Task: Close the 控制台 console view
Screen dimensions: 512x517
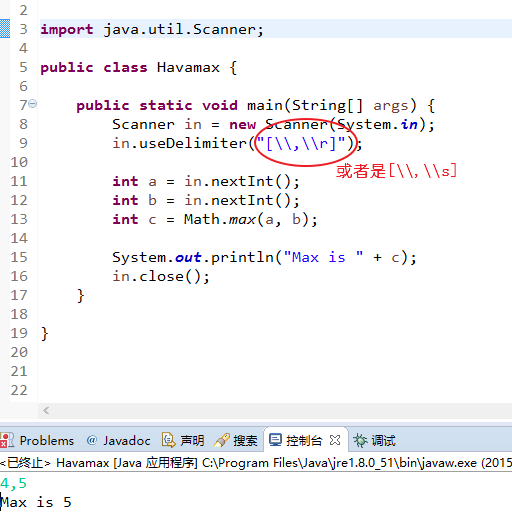Action: [335, 440]
